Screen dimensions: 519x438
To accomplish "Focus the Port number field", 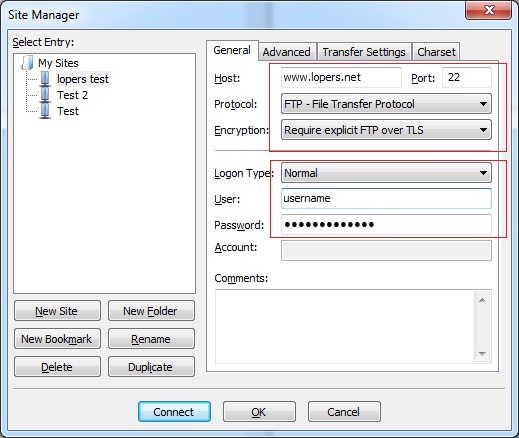I will tap(467, 77).
